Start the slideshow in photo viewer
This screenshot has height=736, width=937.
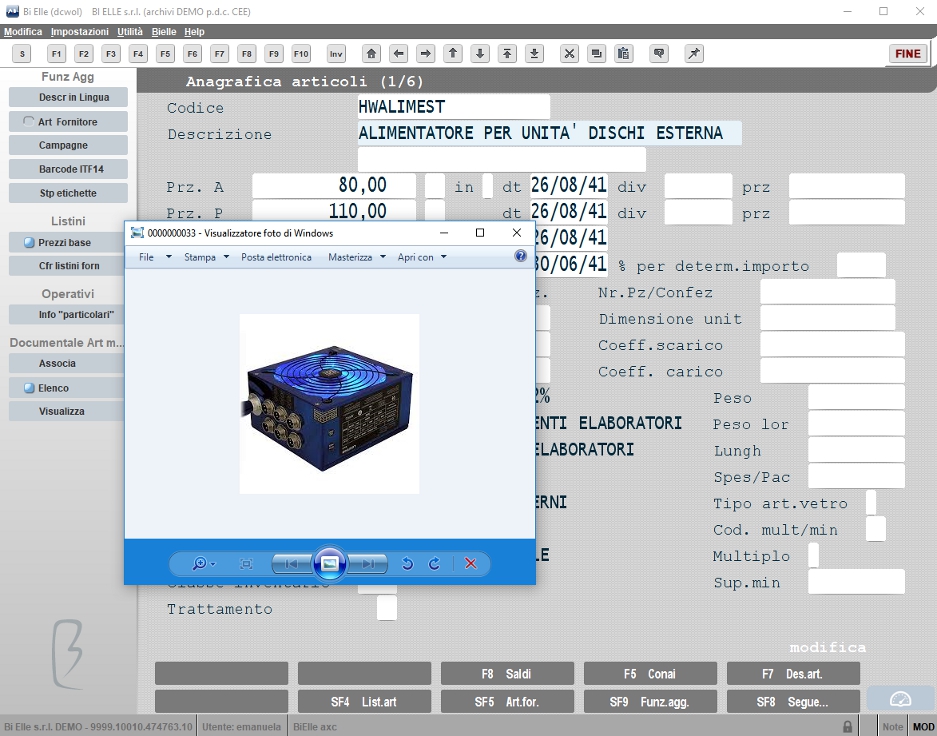tap(329, 563)
